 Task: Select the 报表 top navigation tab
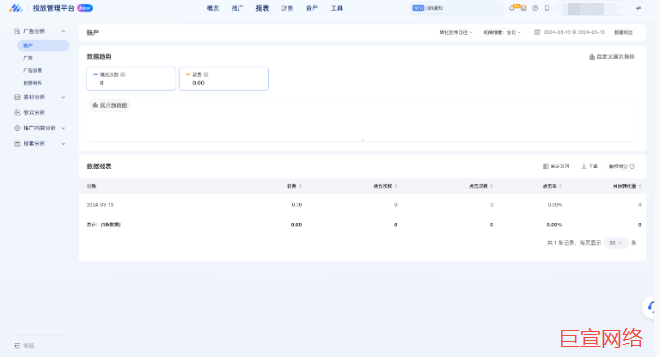point(262,8)
